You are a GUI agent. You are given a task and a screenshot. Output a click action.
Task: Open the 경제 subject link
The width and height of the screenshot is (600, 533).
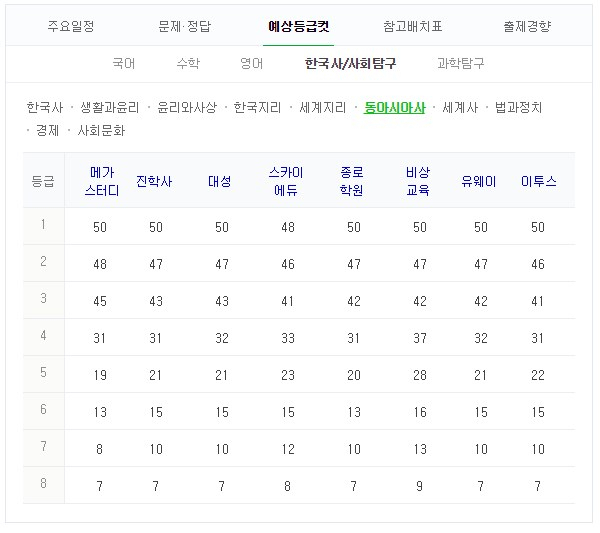pyautogui.click(x=47, y=130)
